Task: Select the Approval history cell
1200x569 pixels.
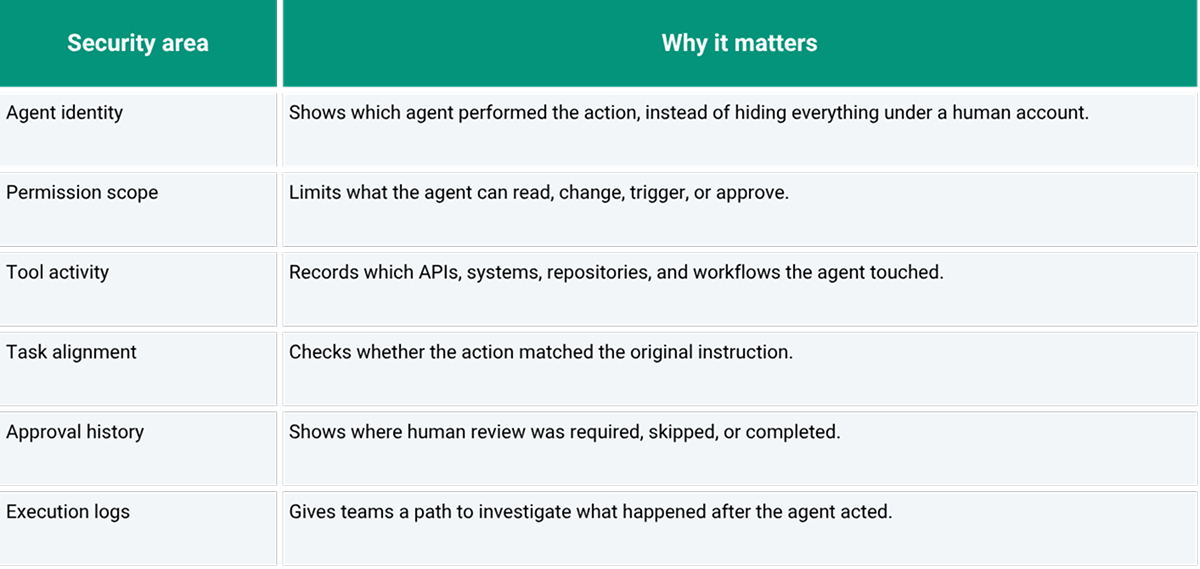Action: 138,449
